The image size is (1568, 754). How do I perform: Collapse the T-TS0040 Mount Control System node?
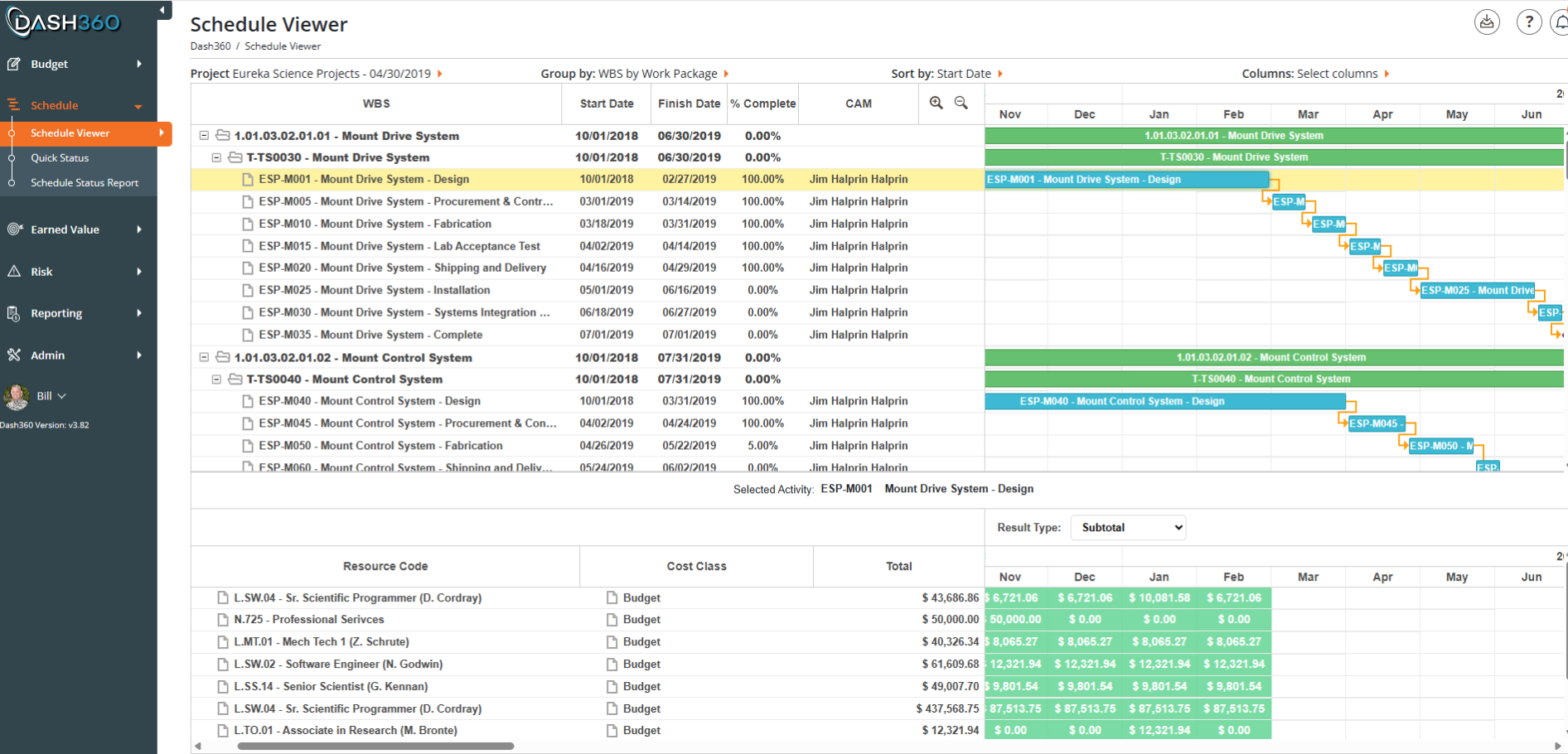tap(216, 379)
